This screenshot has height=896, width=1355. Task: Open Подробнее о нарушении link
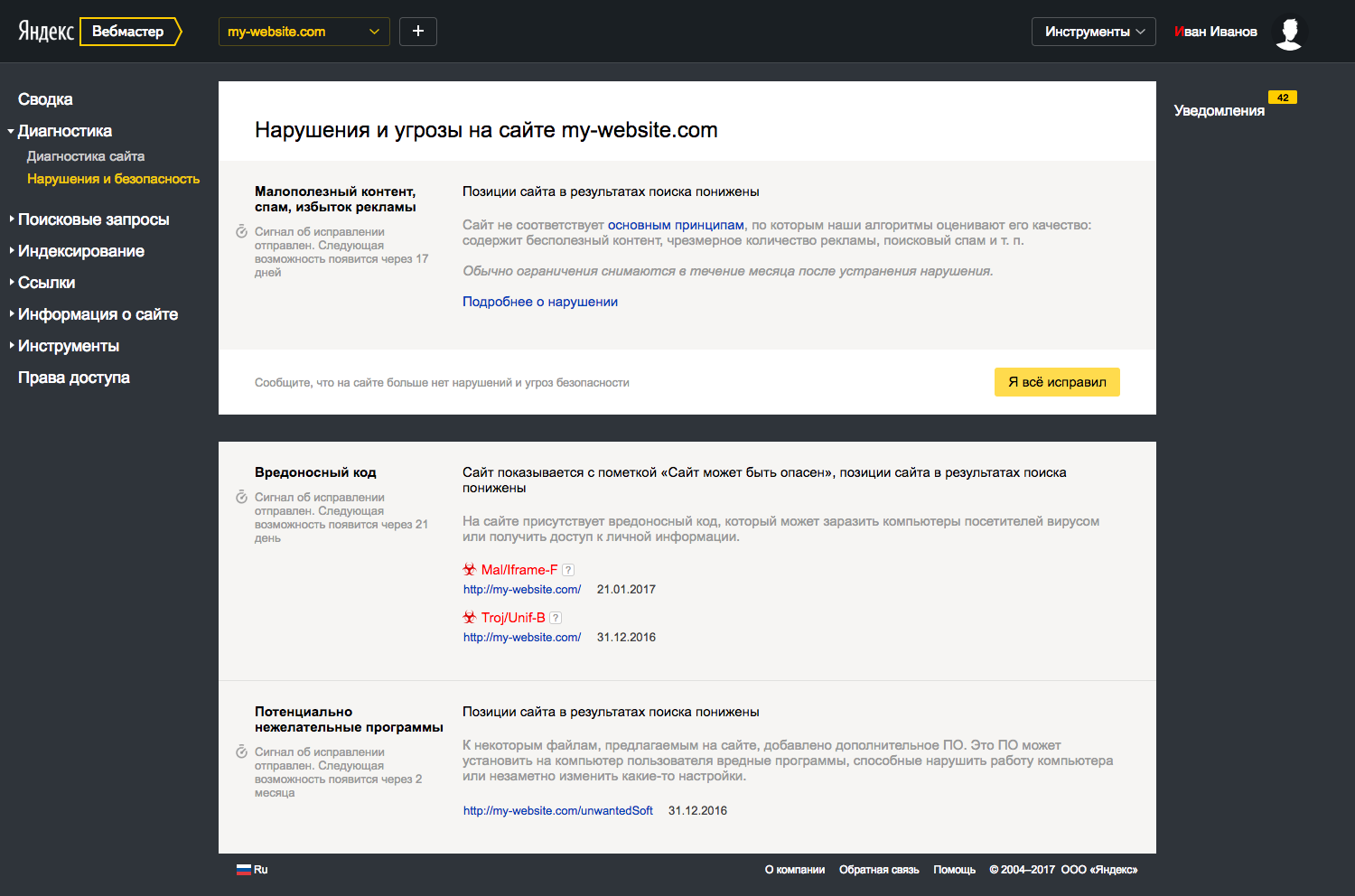coord(540,302)
